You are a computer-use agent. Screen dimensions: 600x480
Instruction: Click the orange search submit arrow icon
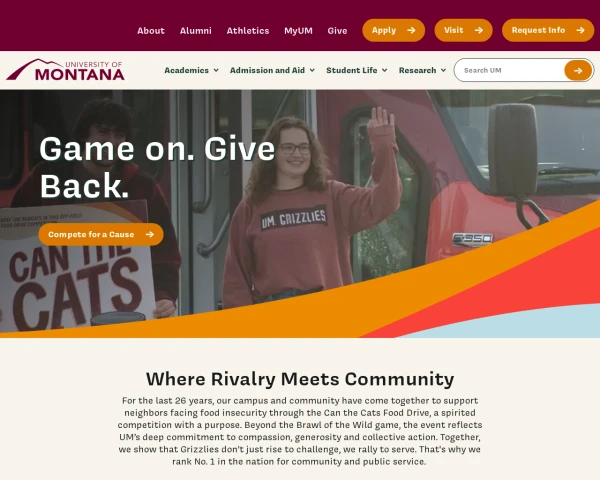[x=578, y=70]
